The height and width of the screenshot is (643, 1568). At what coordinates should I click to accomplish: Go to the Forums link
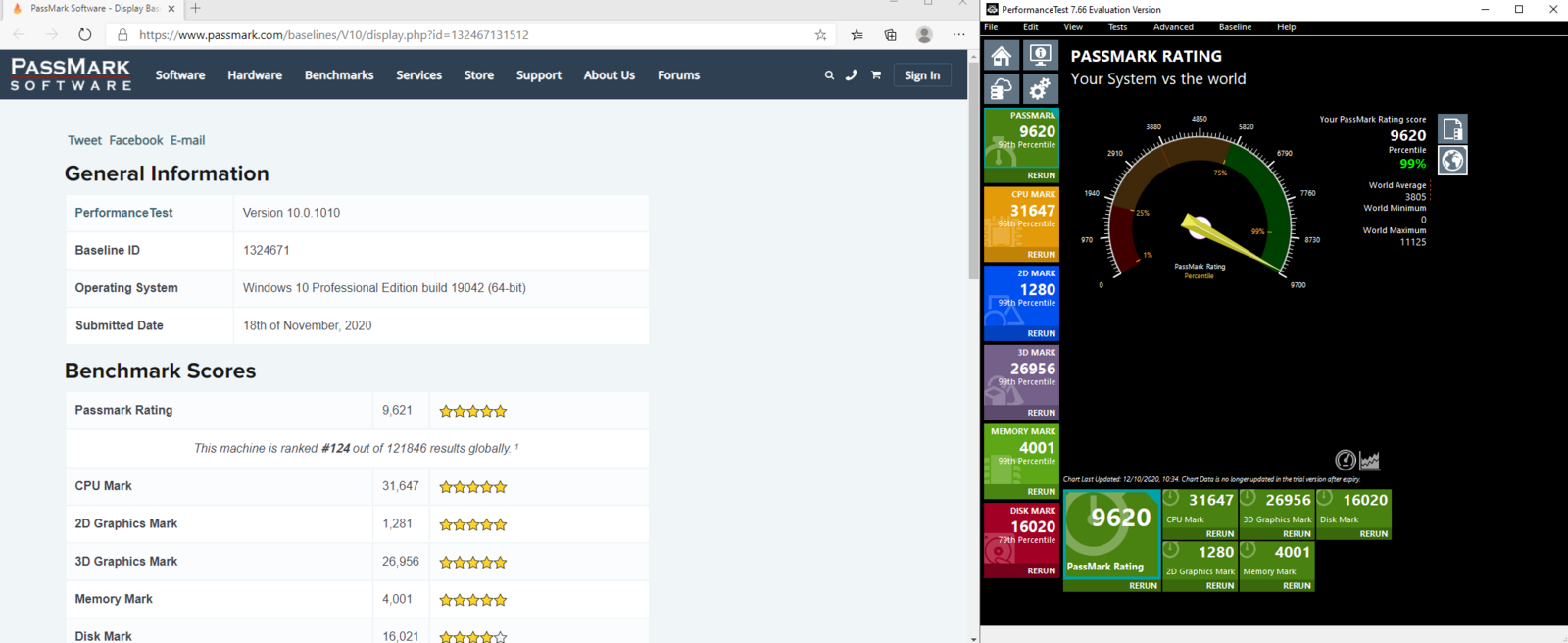678,74
